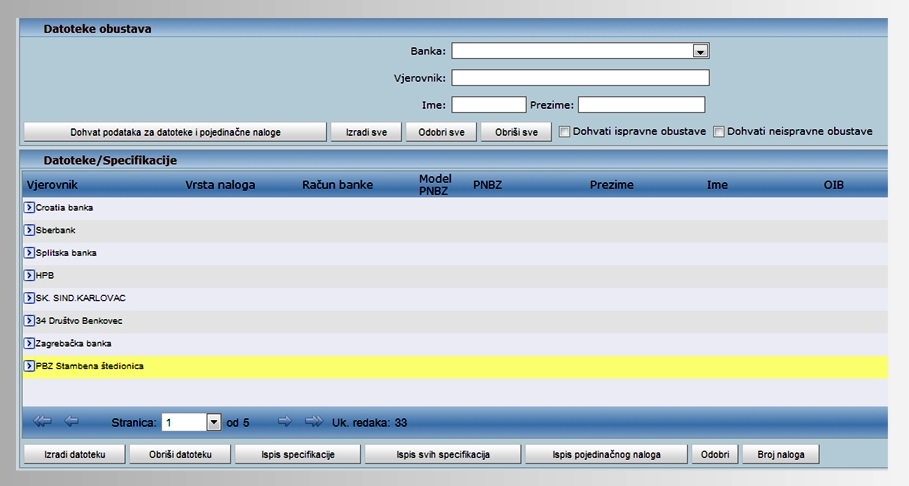
Task: Open the Stranica page number dropdown
Action: 213,423
